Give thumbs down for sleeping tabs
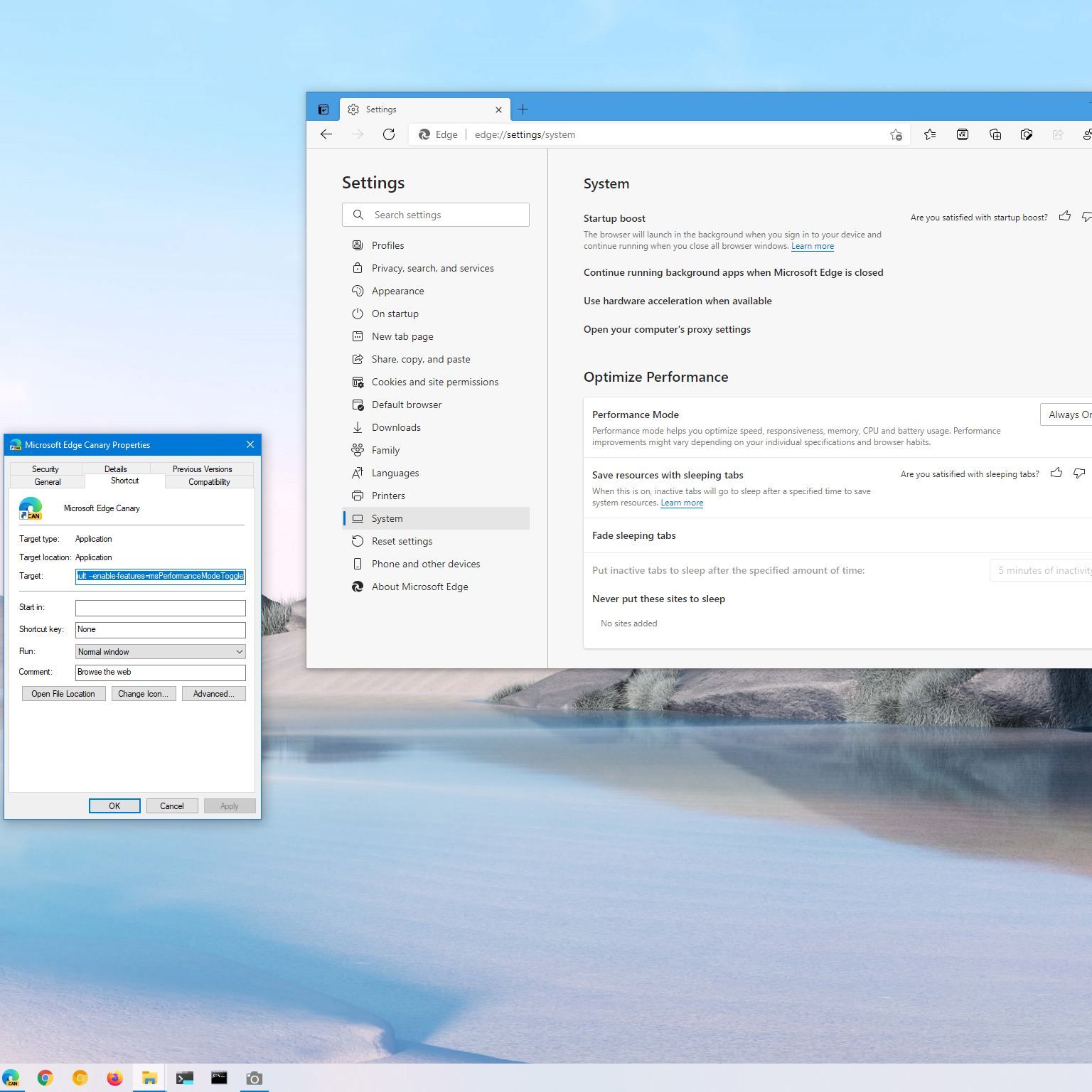The image size is (1092, 1092). pyautogui.click(x=1079, y=473)
